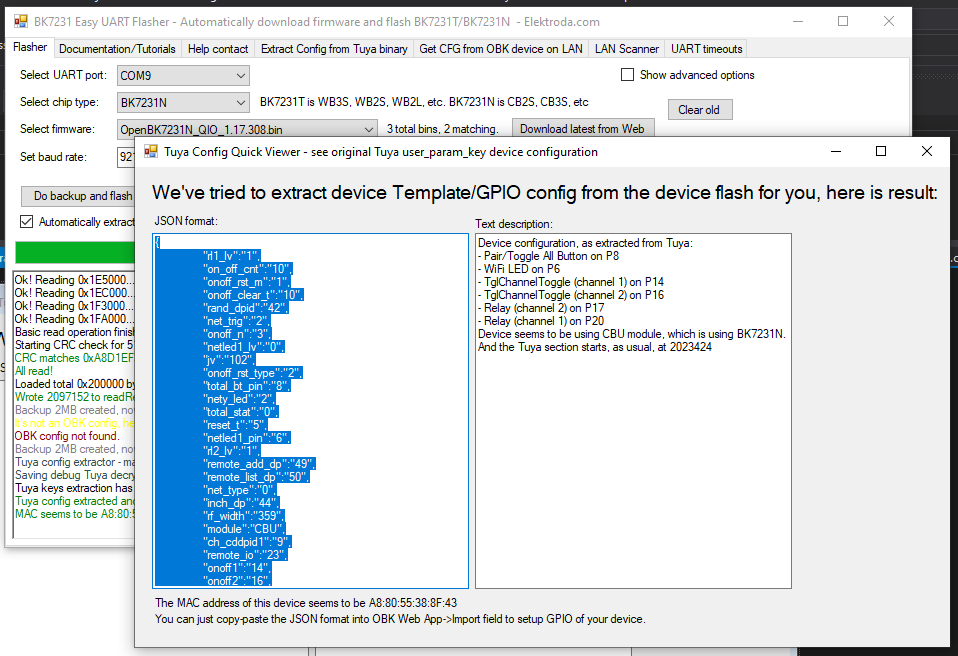The height and width of the screenshot is (656, 958).
Task: Open the UART timeouts tab
Action: (707, 49)
